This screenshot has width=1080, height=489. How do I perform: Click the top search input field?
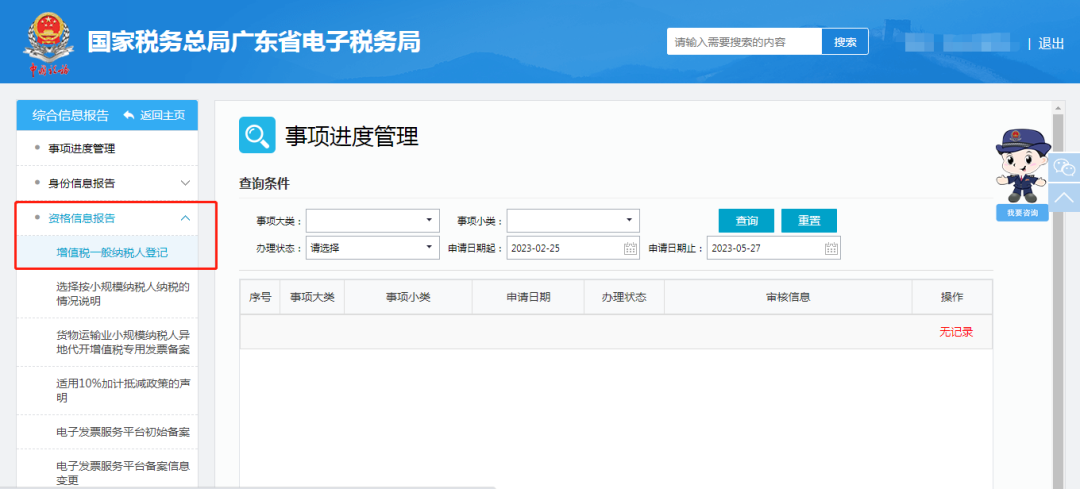(744, 42)
